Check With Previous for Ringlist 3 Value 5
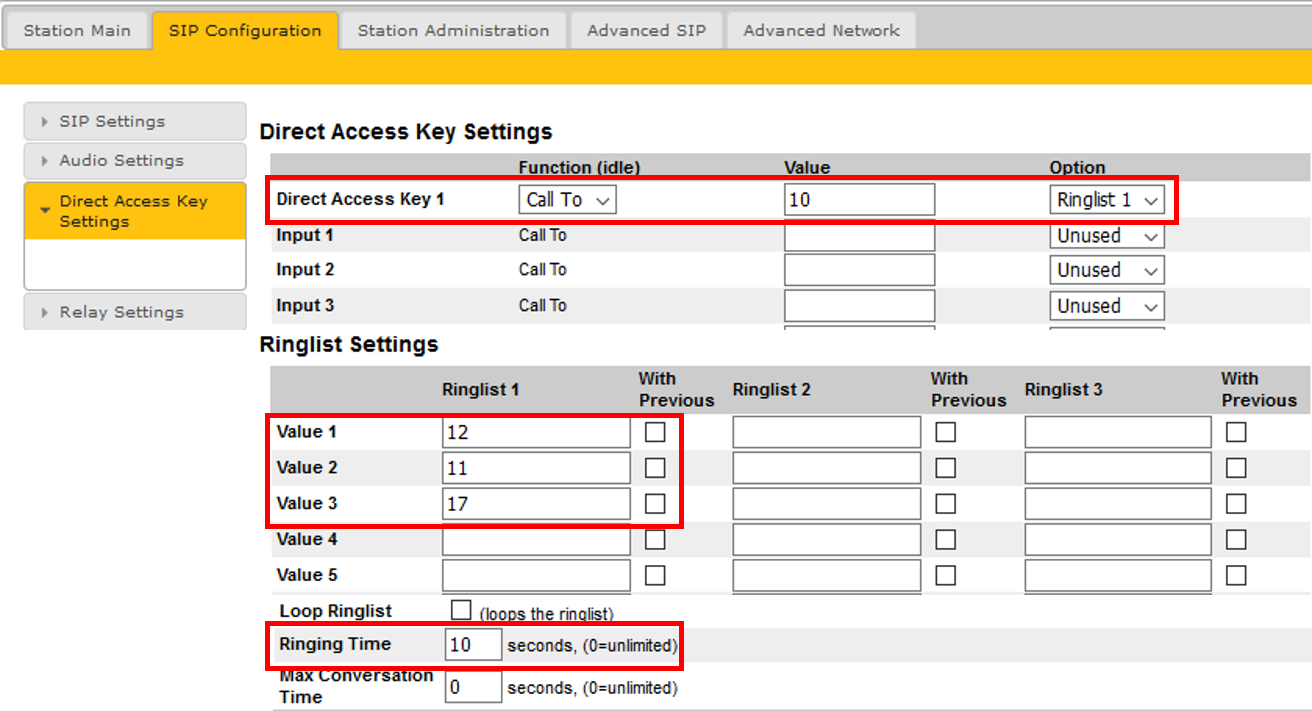The width and height of the screenshot is (1312, 711). 1237,575
